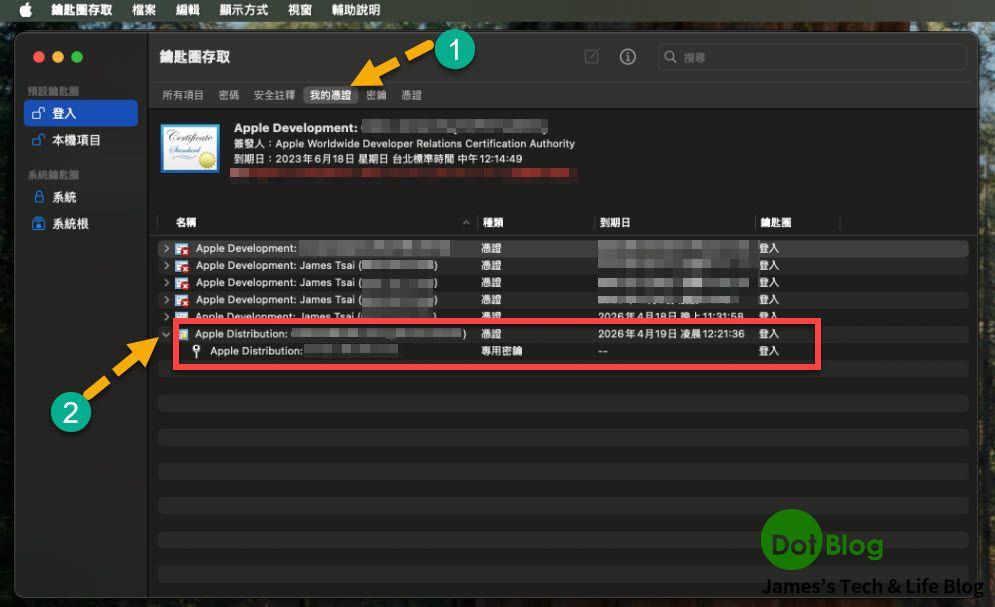Click the new note compose icon
The width and height of the screenshot is (995, 607).
click(592, 58)
